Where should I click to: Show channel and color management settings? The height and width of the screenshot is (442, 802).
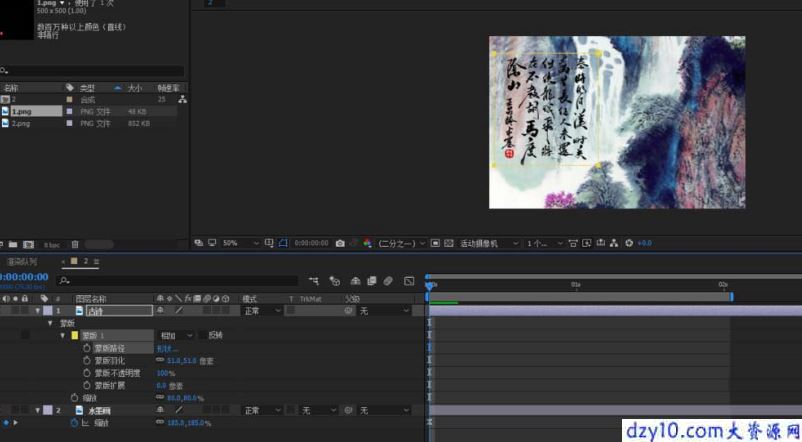tap(367, 243)
